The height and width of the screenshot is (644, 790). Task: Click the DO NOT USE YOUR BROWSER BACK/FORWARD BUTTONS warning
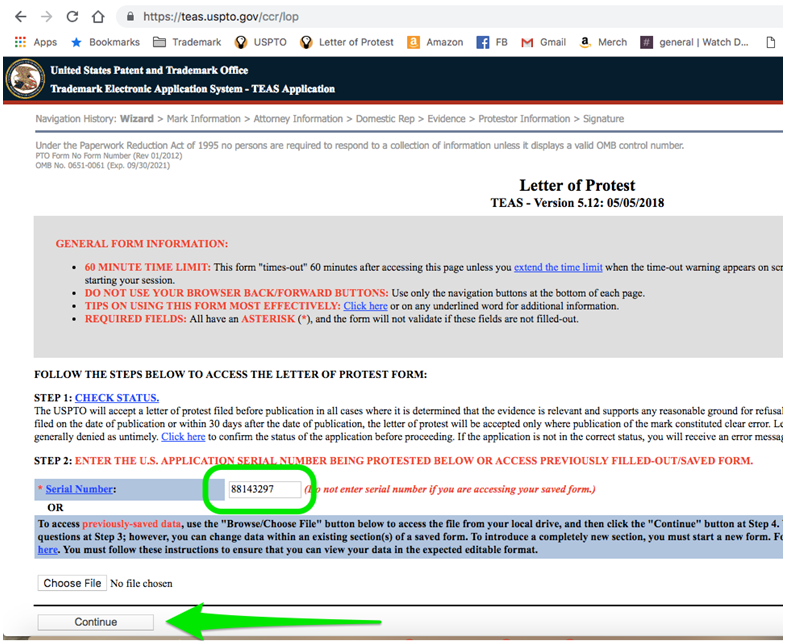pyautogui.click(x=236, y=293)
